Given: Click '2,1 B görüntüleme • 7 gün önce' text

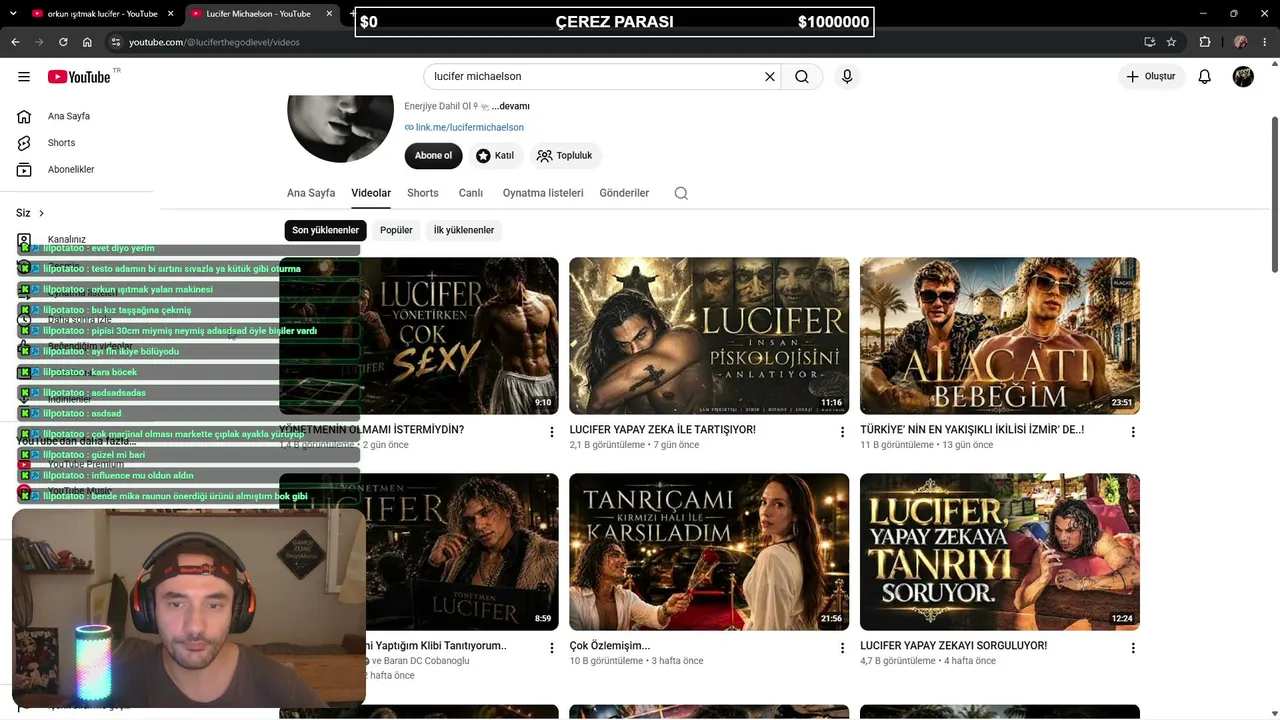Looking at the screenshot, I should click(634, 445).
